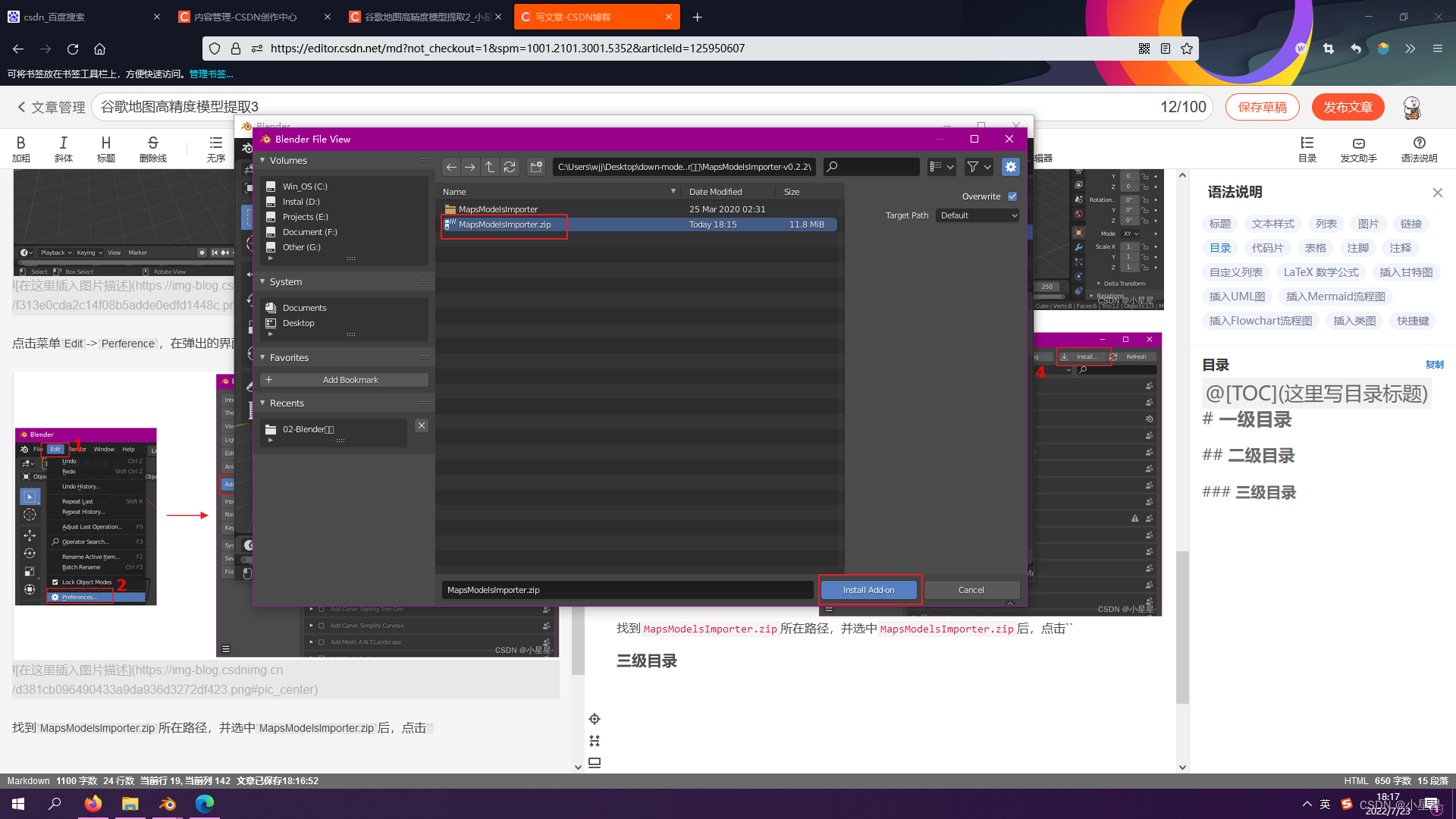The image size is (1456, 819).
Task: Switch to 内容管理-CSDN创作中心 tab
Action: 254,17
